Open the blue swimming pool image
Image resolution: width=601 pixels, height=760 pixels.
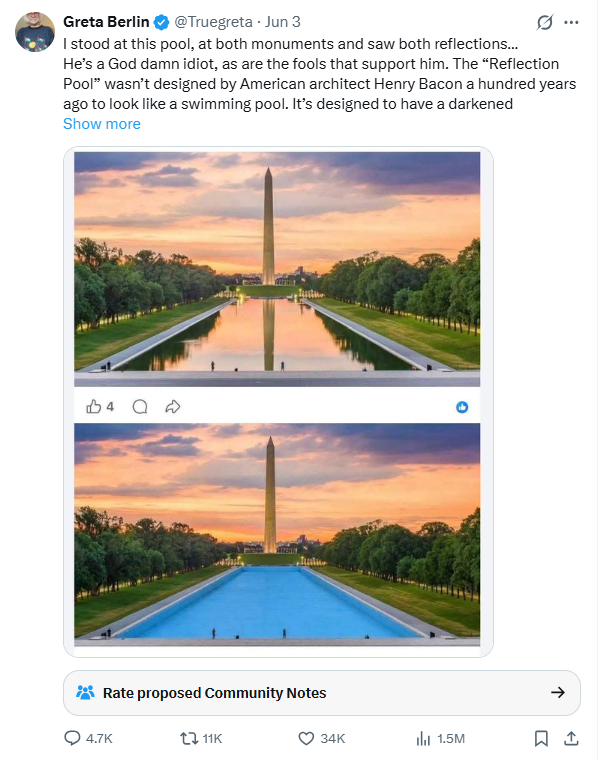click(x=277, y=535)
